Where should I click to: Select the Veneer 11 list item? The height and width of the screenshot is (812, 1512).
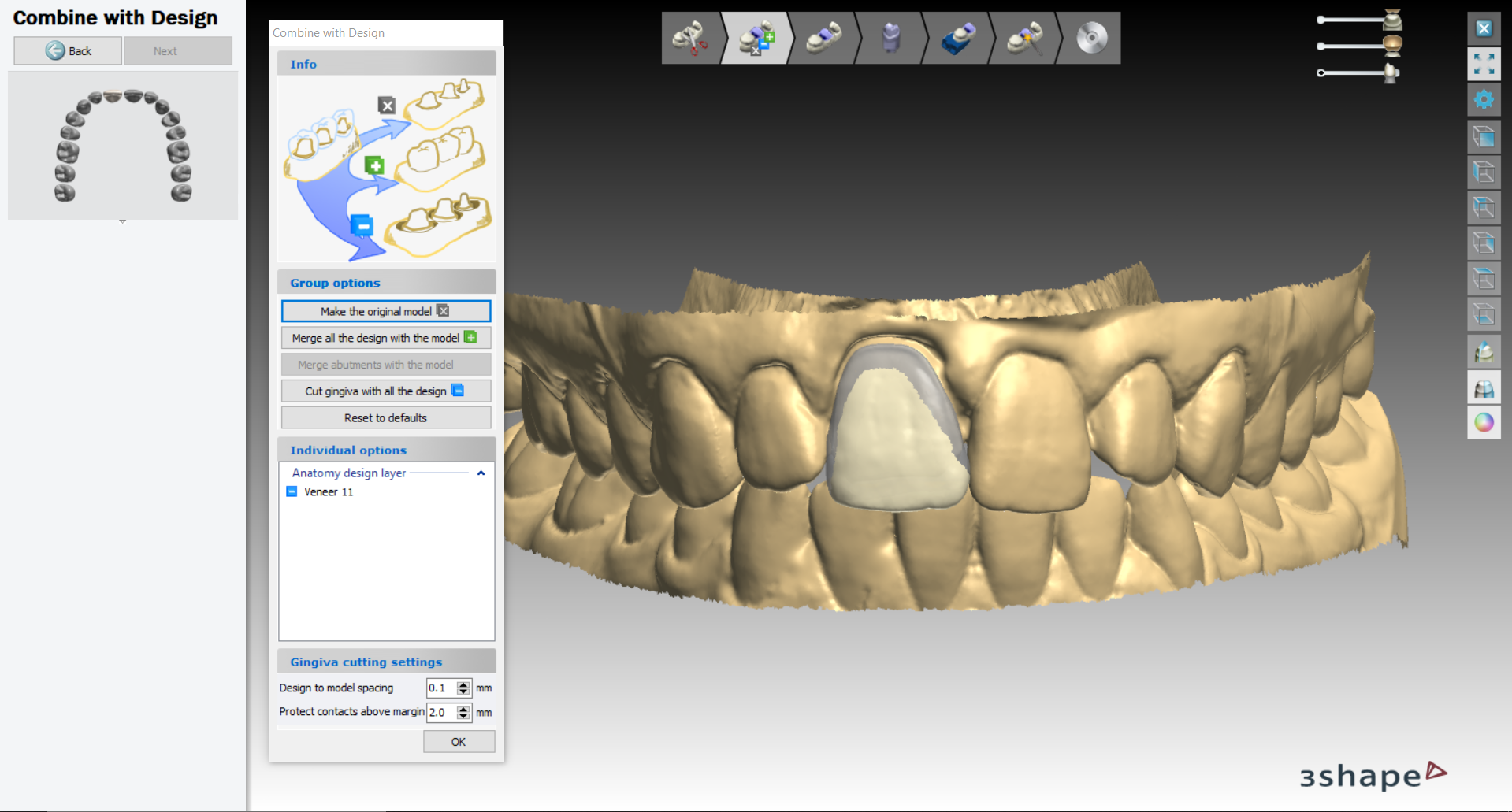point(329,492)
